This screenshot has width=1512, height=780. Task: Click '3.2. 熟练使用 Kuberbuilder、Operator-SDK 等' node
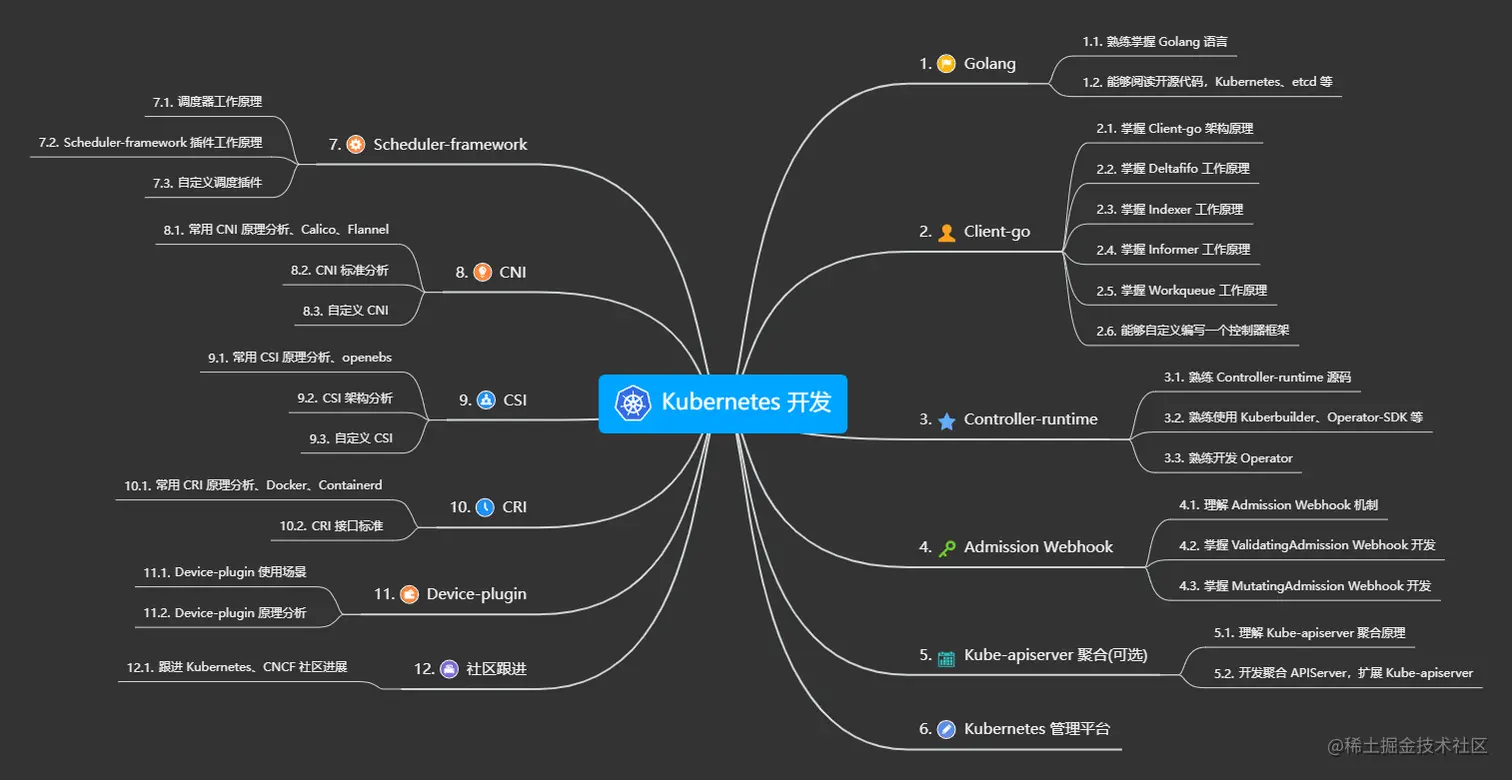pos(1293,418)
